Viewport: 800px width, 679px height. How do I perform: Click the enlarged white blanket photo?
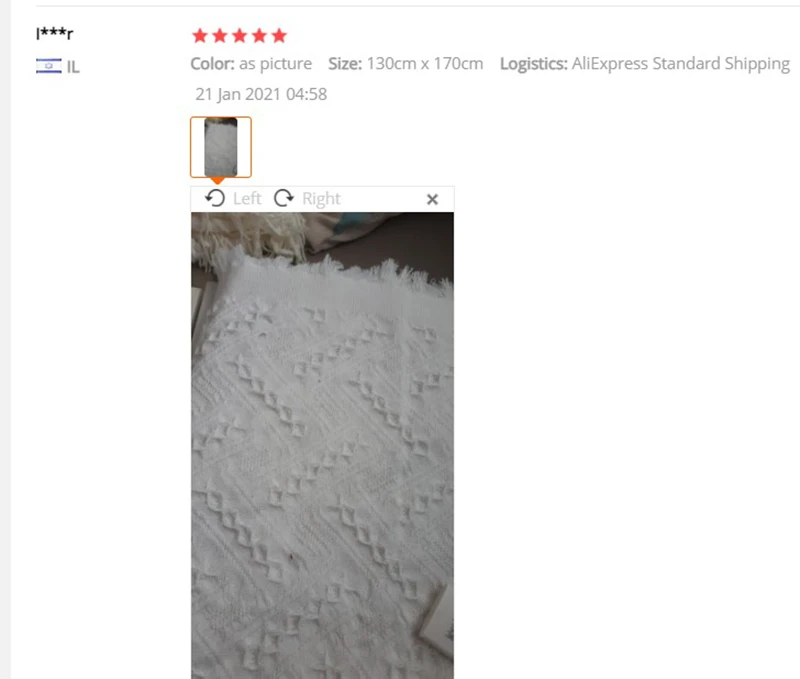click(322, 445)
